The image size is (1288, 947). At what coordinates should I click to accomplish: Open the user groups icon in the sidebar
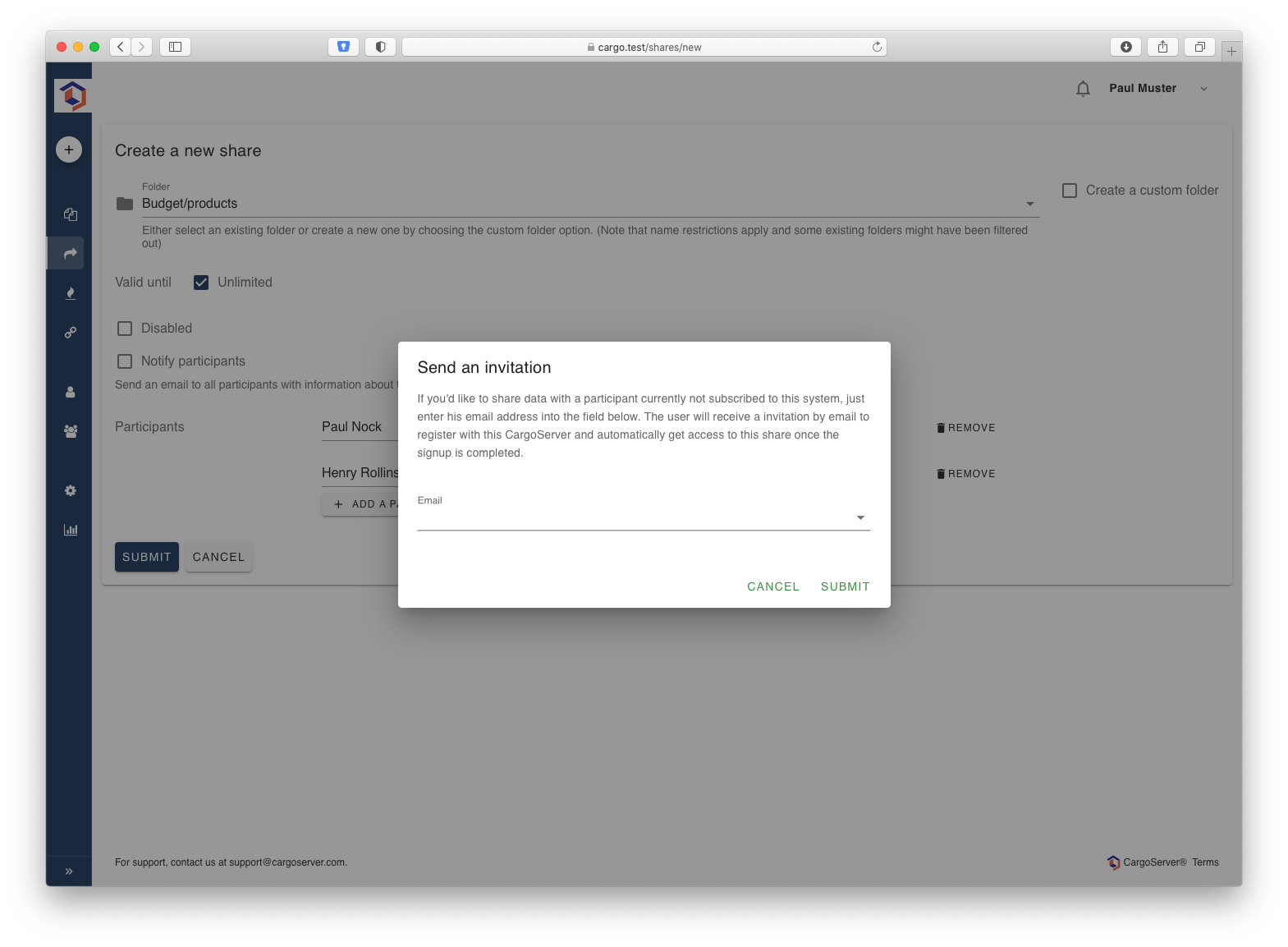(x=71, y=431)
